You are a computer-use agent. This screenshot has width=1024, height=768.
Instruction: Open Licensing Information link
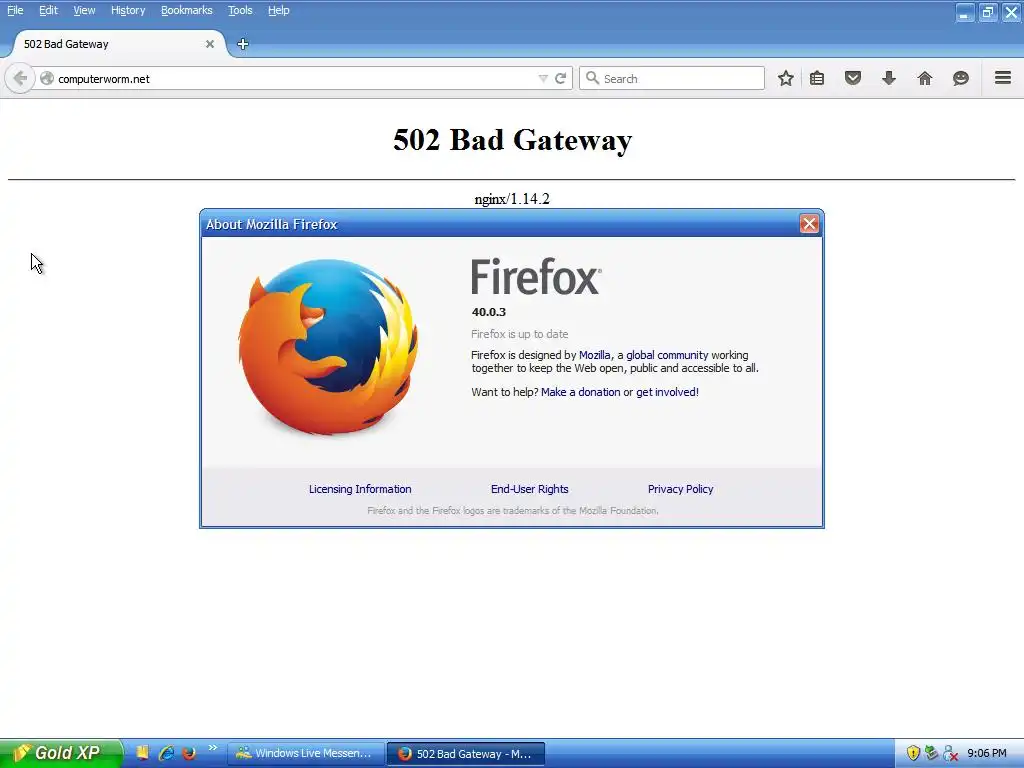coord(360,489)
